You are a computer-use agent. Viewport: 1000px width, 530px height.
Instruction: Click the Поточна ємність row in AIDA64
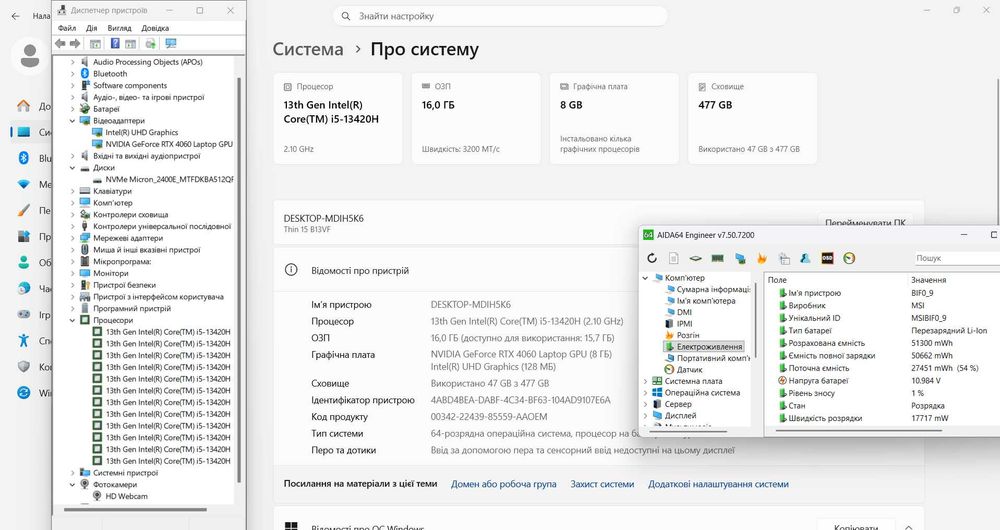coord(884,368)
